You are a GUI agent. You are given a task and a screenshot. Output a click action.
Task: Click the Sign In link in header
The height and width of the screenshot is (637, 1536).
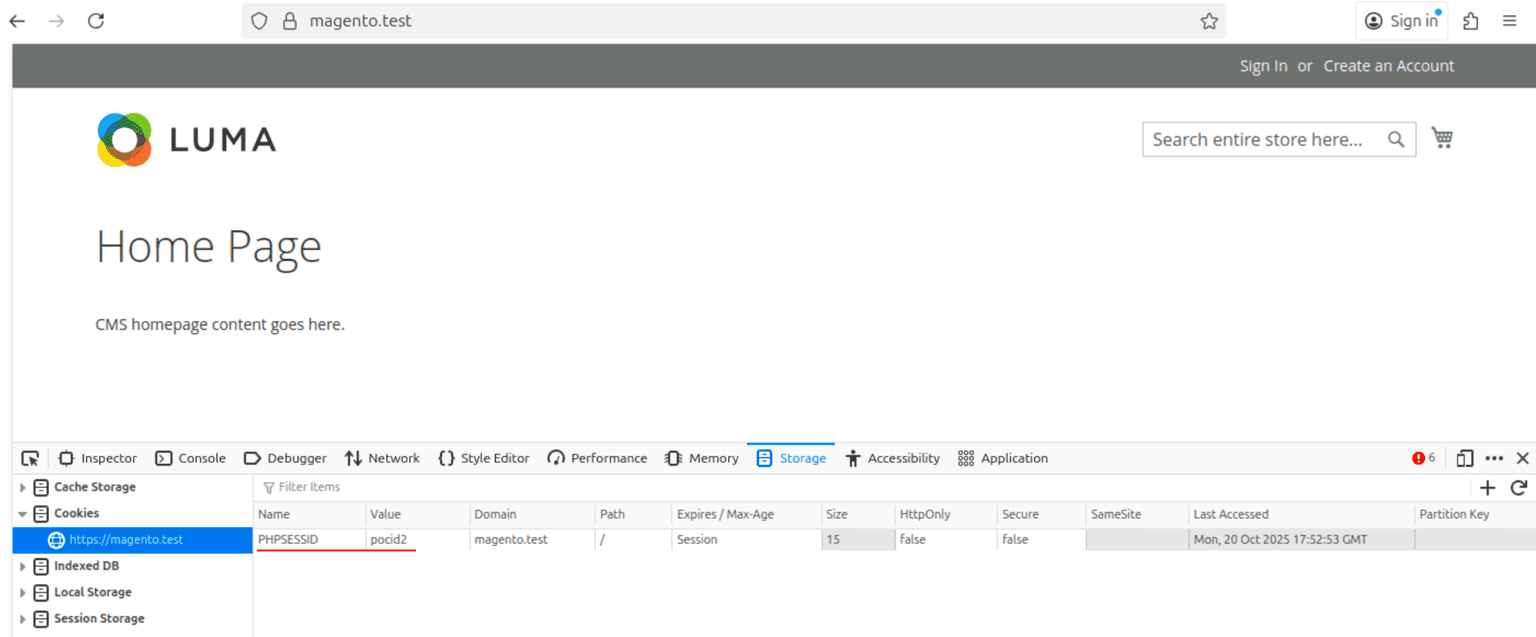(x=1263, y=66)
